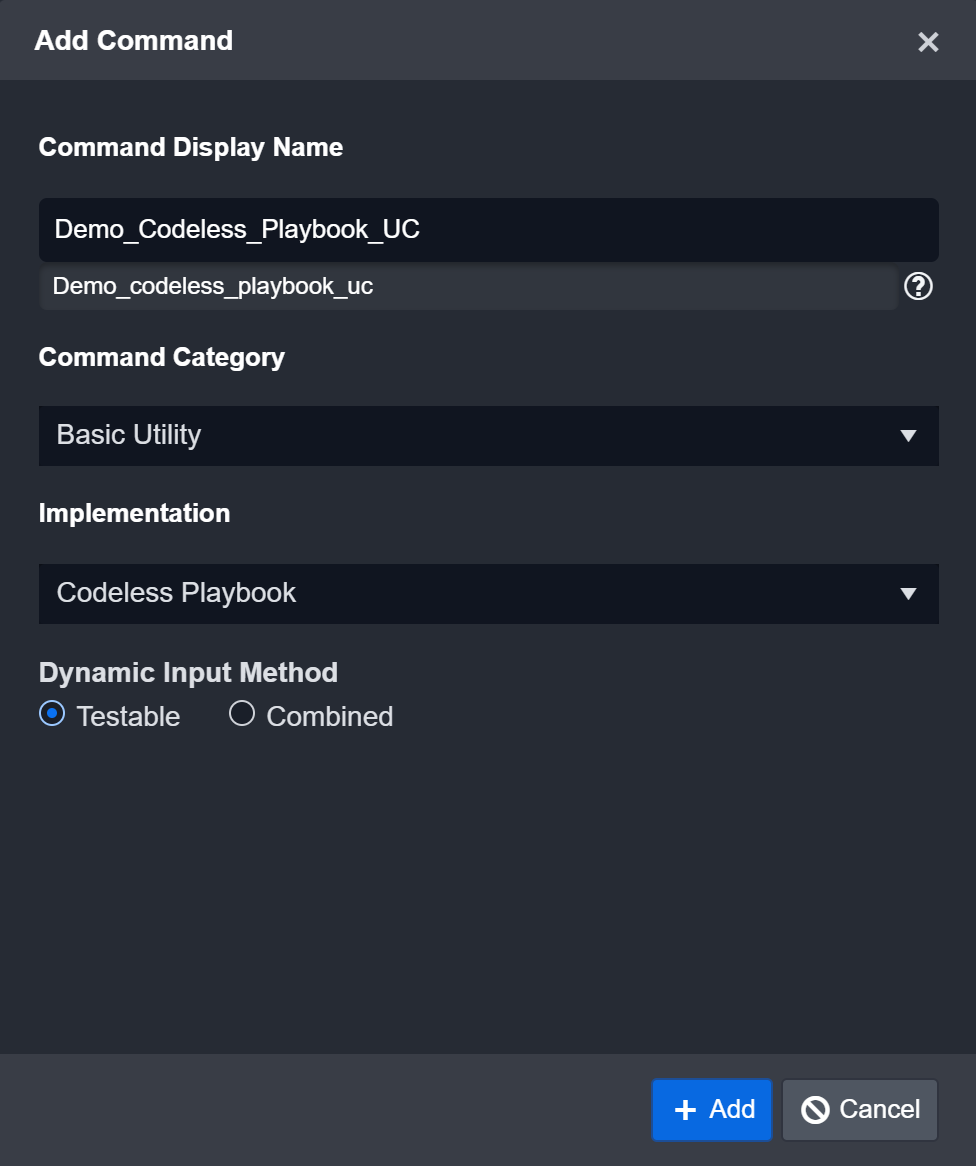
Task: Click the Add Command dialog title
Action: (134, 41)
